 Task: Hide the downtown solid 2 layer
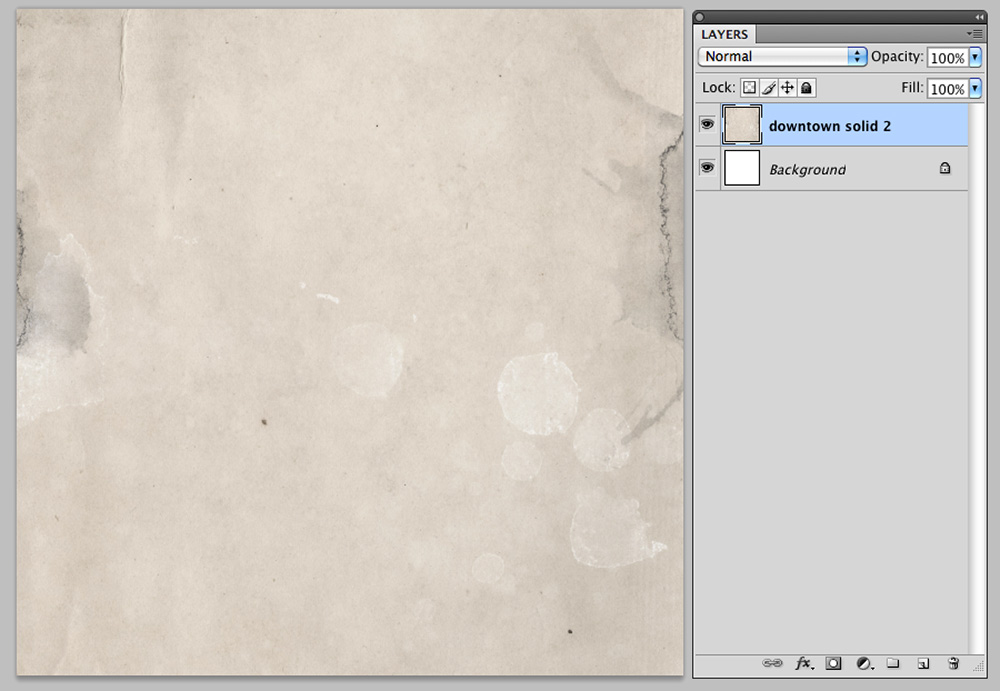tap(707, 124)
